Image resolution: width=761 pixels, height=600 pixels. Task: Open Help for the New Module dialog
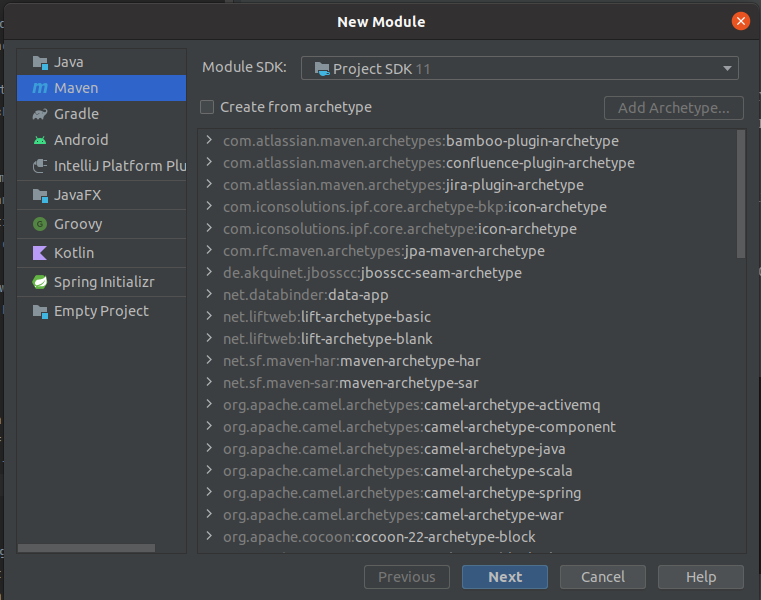click(700, 577)
